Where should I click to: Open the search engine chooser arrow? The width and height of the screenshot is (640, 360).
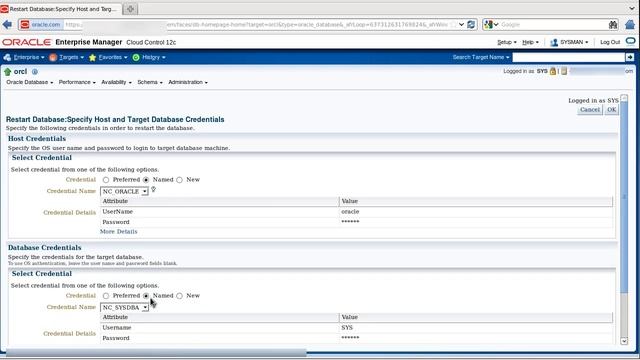(x=496, y=24)
